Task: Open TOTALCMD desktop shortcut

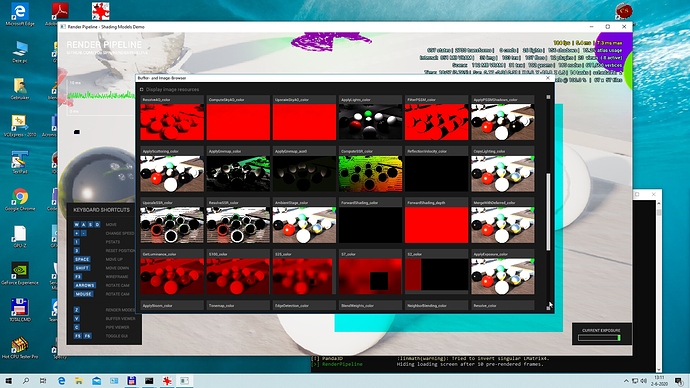Action: pyautogui.click(x=20, y=310)
